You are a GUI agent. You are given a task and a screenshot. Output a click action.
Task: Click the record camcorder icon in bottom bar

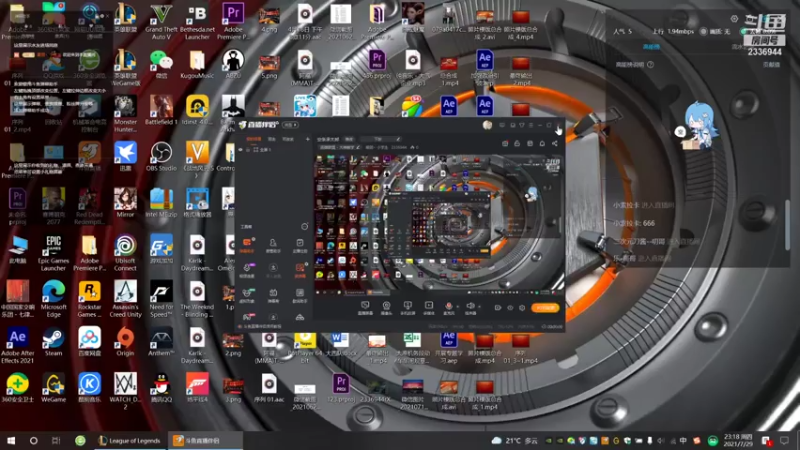pyautogui.click(x=497, y=308)
